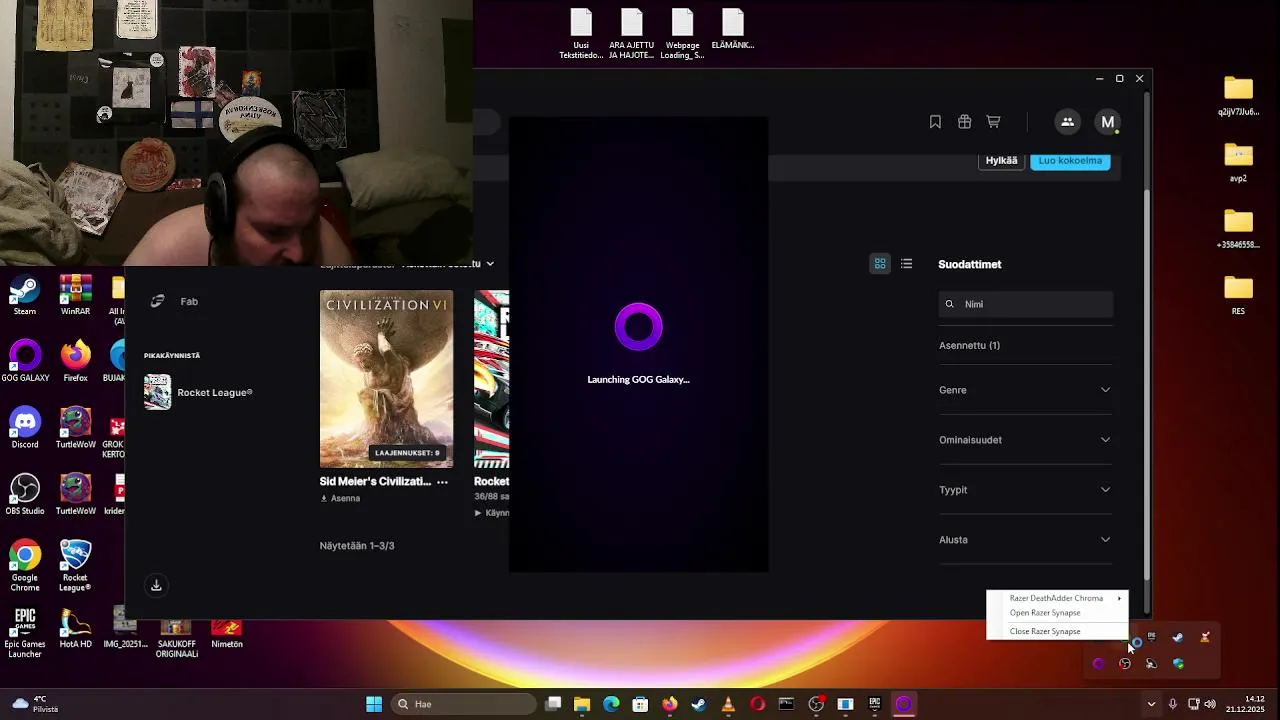Image resolution: width=1280 pixels, height=720 pixels.
Task: Expand the Alusta filter
Action: point(1025,540)
